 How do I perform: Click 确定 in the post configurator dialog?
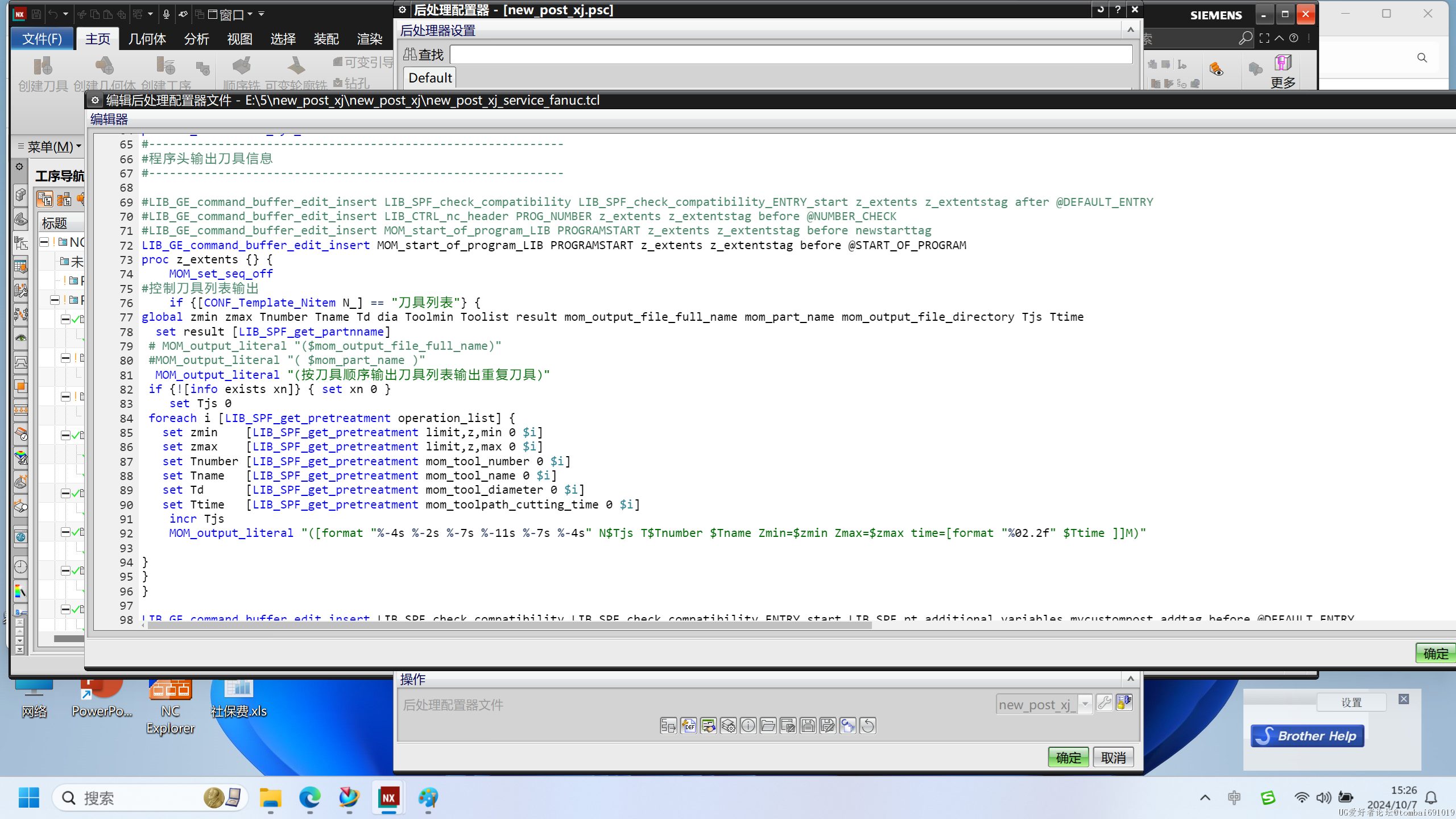click(1068, 757)
